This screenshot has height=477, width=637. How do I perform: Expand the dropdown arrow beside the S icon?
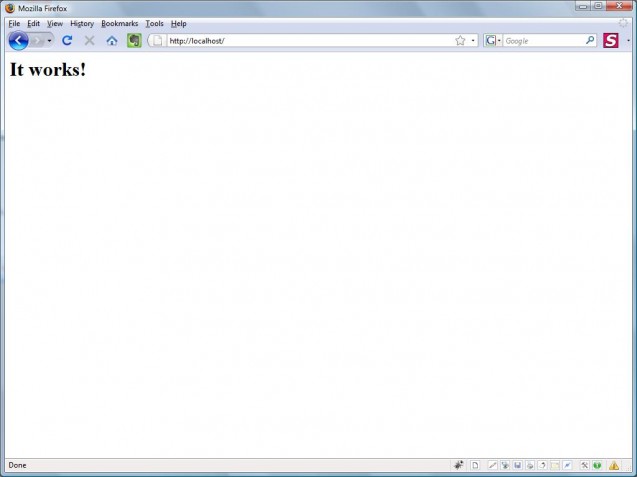coord(628,41)
